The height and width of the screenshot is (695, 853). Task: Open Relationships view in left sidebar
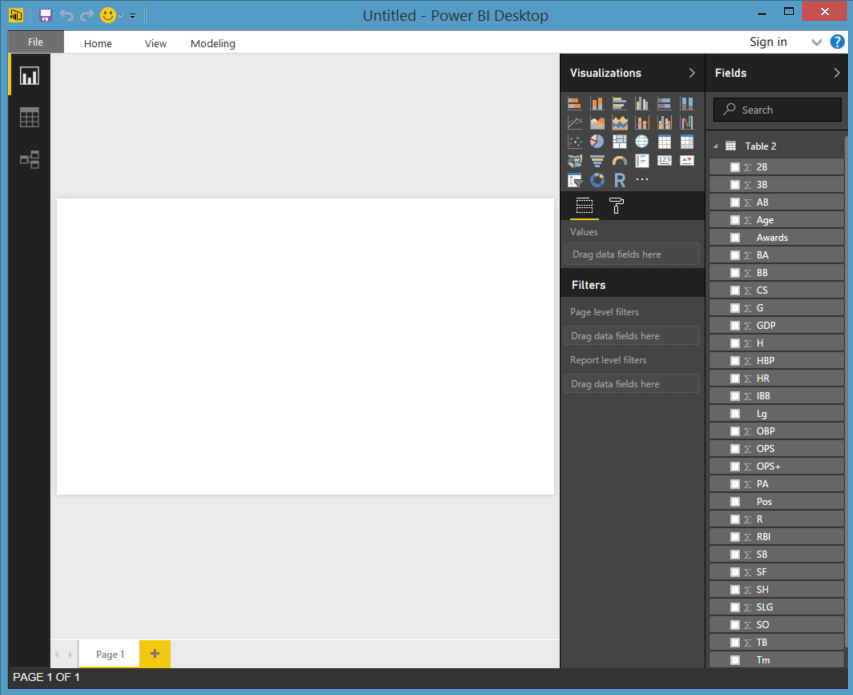[x=29, y=159]
